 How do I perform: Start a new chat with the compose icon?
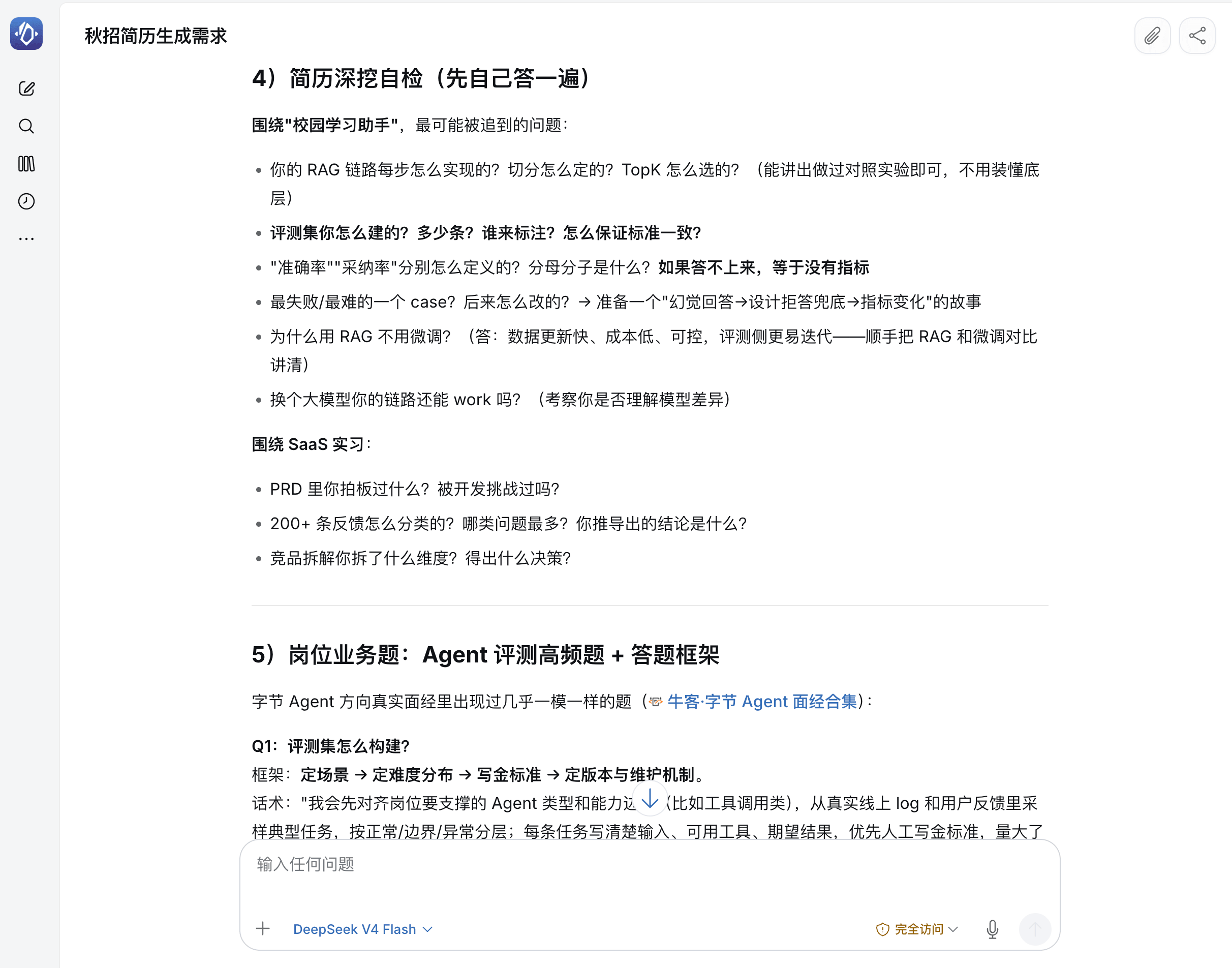(x=26, y=88)
